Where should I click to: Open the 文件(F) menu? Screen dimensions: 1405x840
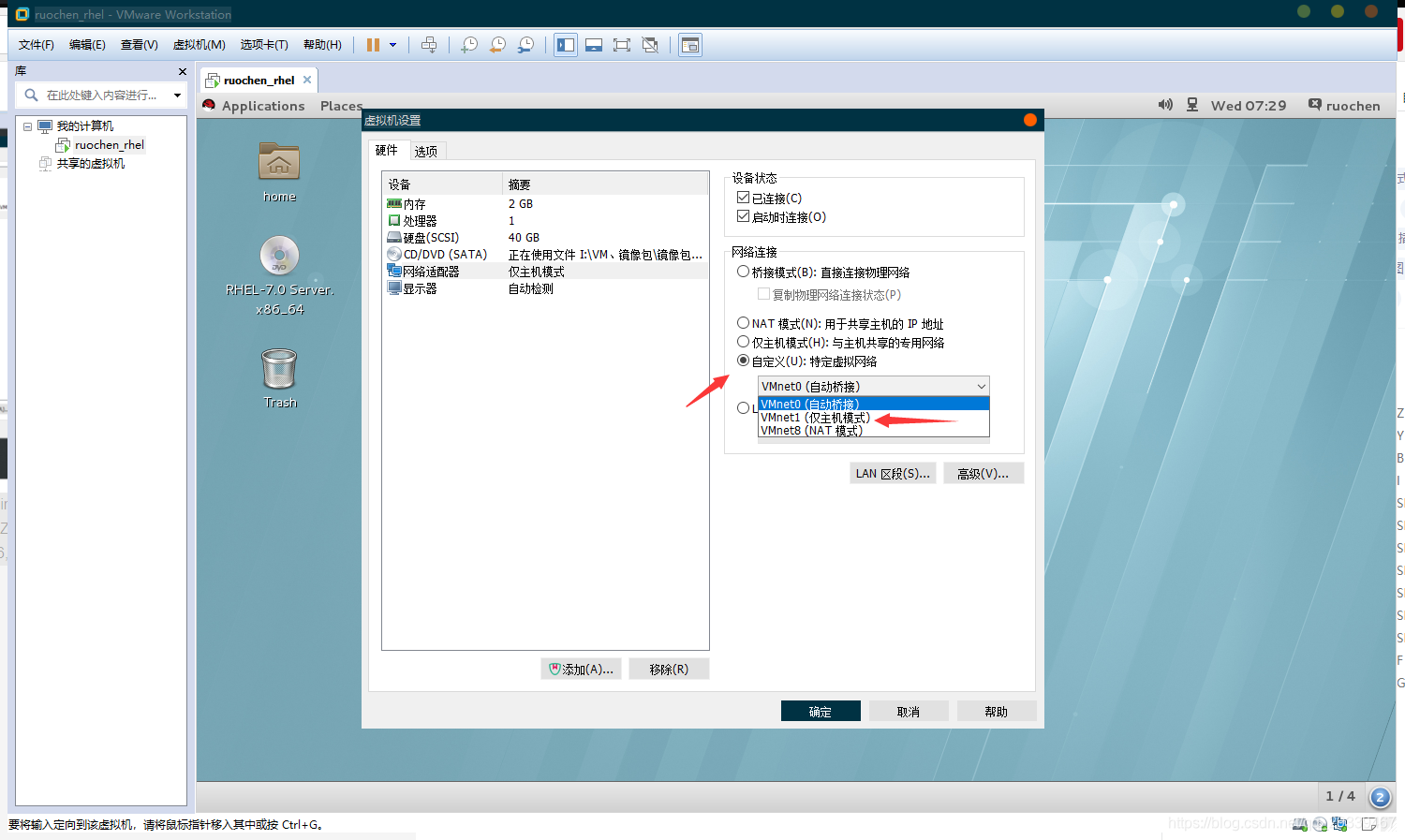(37, 45)
